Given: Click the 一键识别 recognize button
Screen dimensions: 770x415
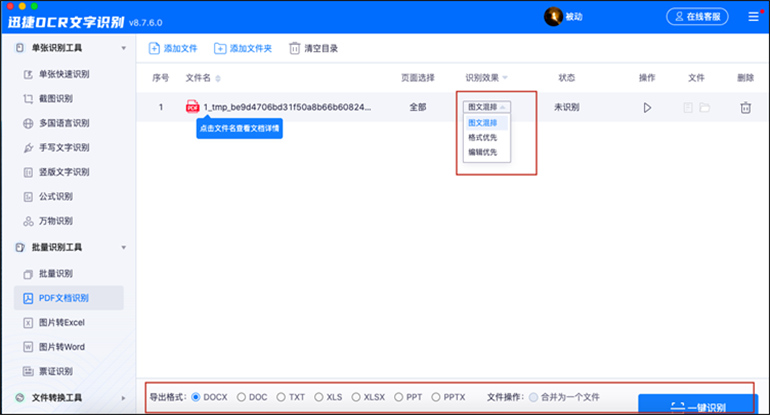Looking at the screenshot, I should click(x=698, y=406).
